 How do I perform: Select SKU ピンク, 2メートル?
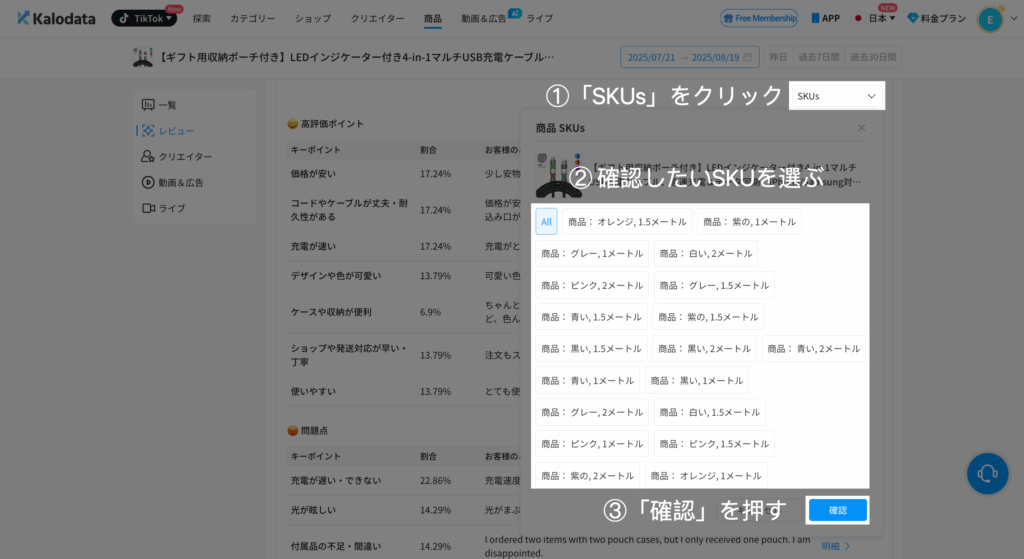(592, 285)
